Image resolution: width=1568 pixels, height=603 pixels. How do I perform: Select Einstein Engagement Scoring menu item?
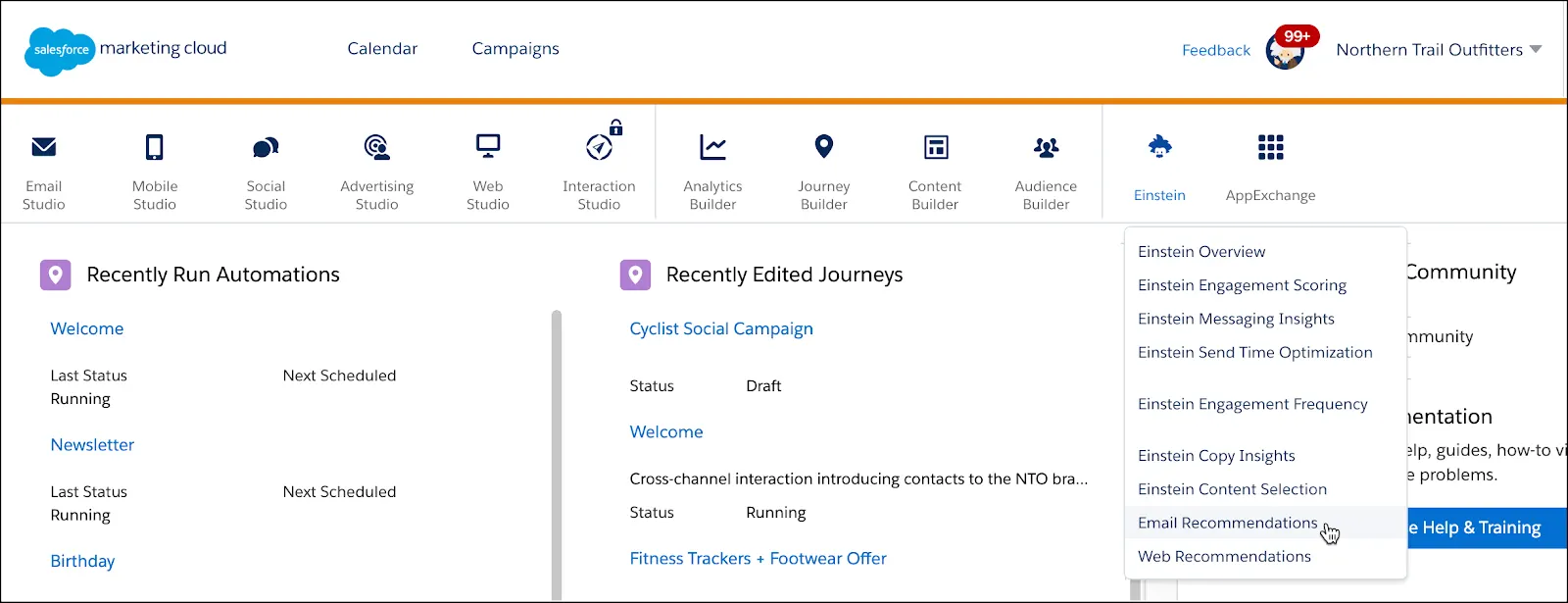(x=1242, y=285)
